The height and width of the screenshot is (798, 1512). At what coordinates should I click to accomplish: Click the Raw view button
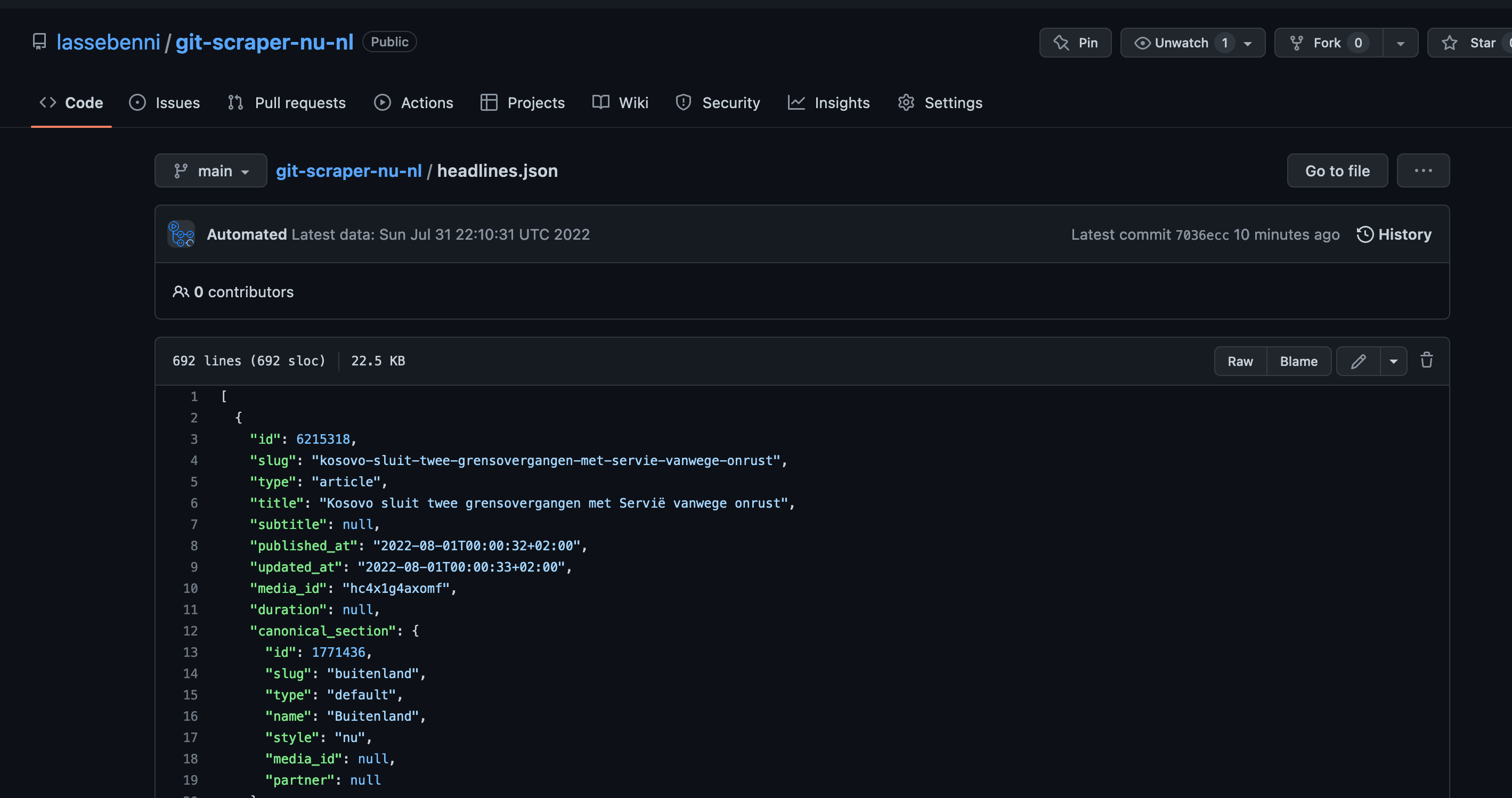[1240, 361]
